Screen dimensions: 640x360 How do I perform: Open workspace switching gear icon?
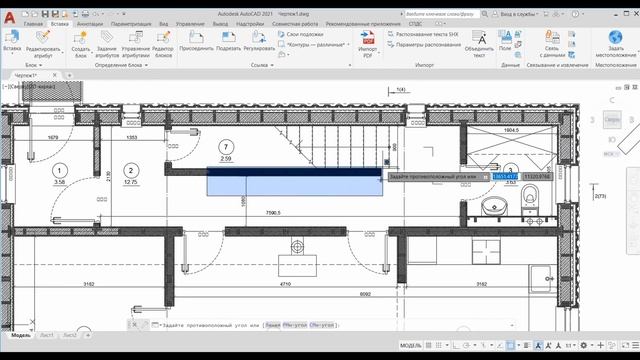pyautogui.click(x=584, y=345)
